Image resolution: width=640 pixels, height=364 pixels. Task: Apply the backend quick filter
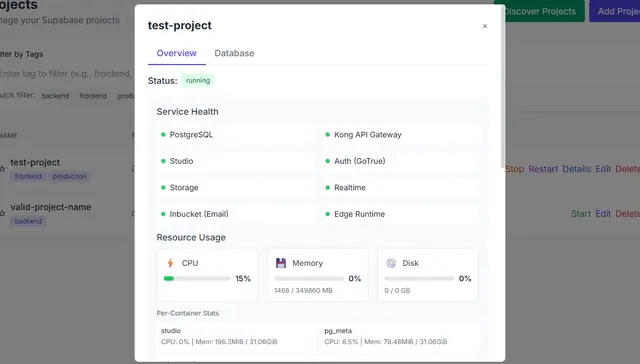(x=55, y=96)
